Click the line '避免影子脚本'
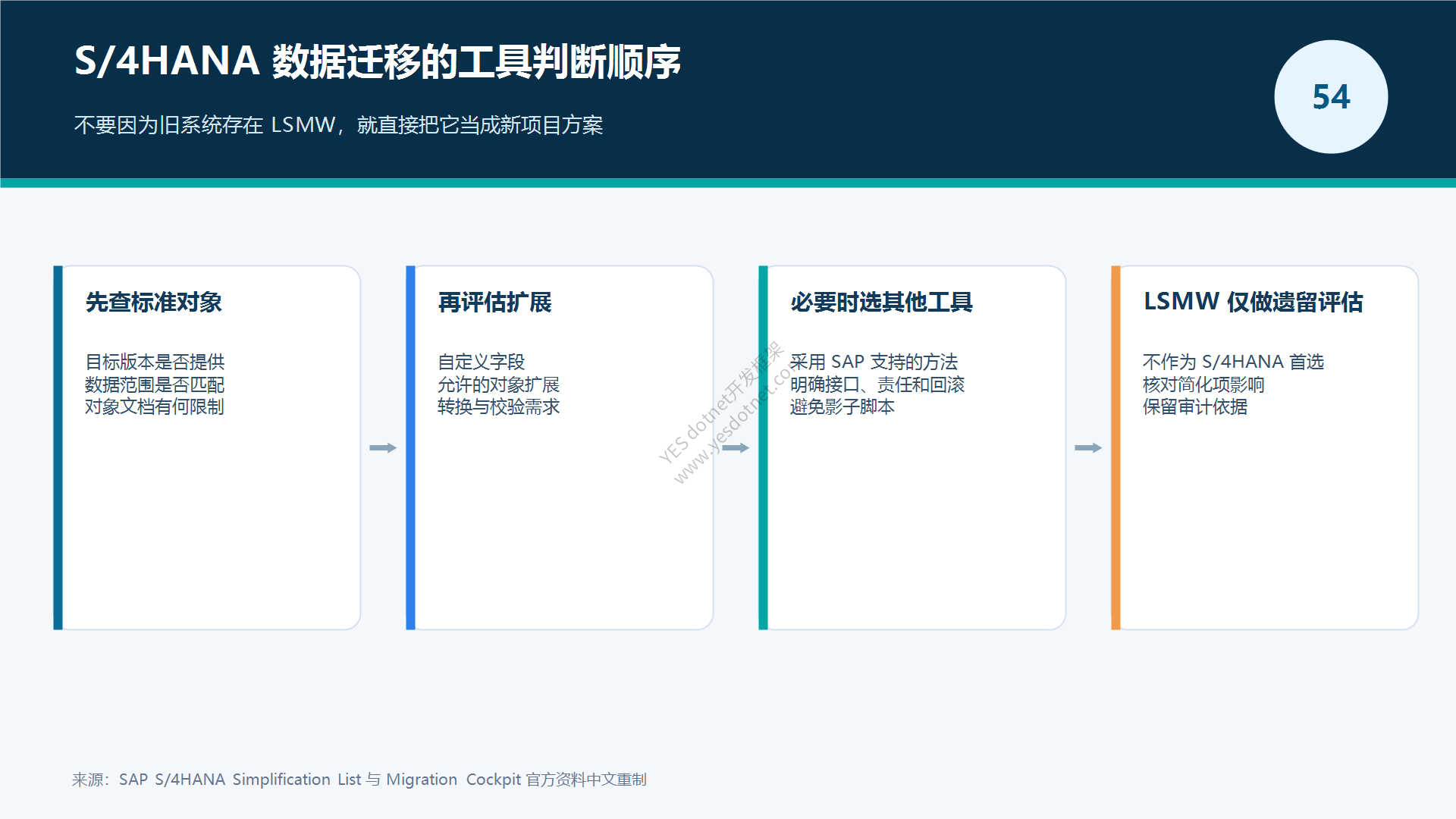The height and width of the screenshot is (819, 1456). [x=843, y=406]
